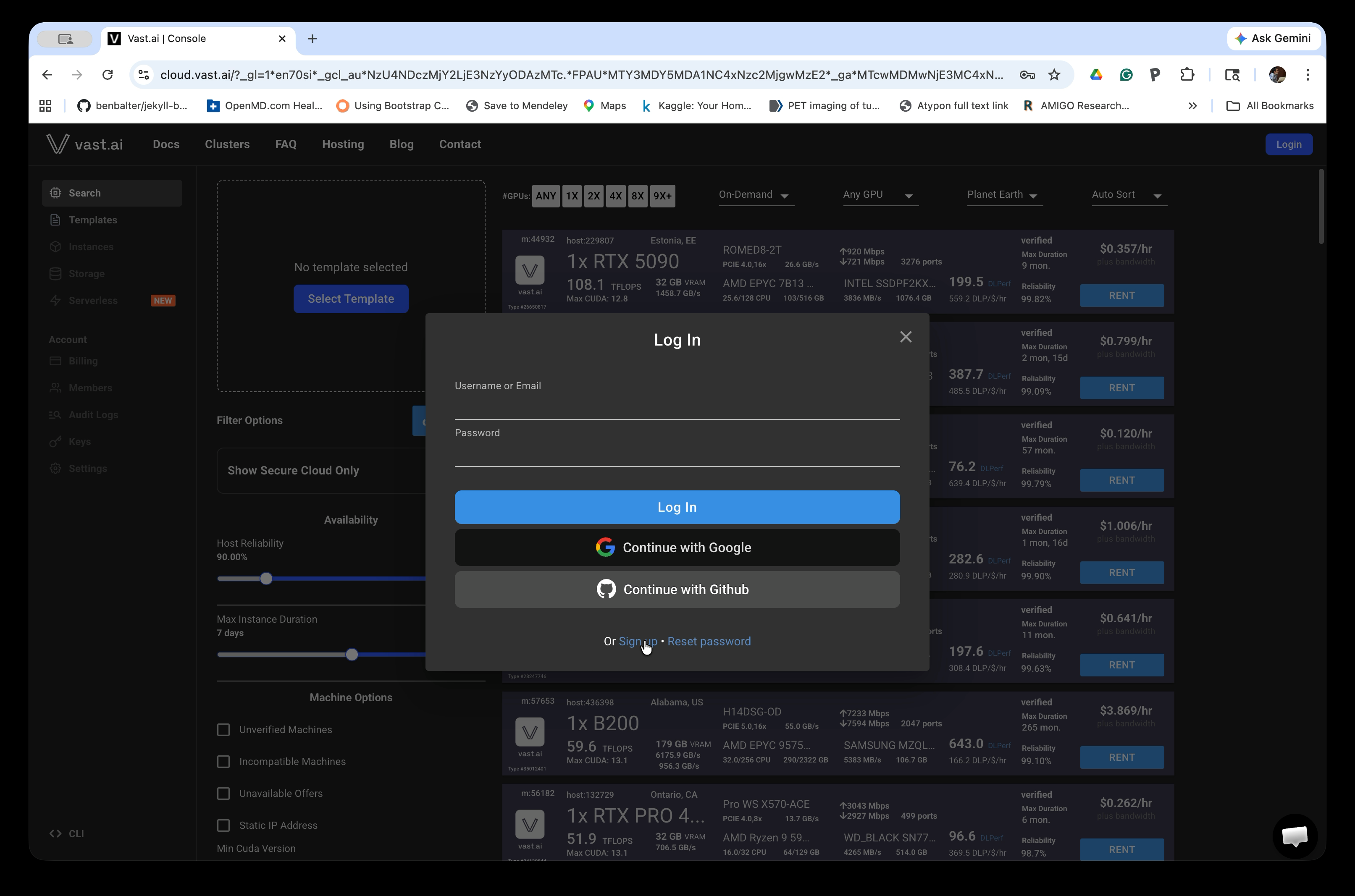Go back to previous page
The height and width of the screenshot is (896, 1355).
tap(47, 75)
